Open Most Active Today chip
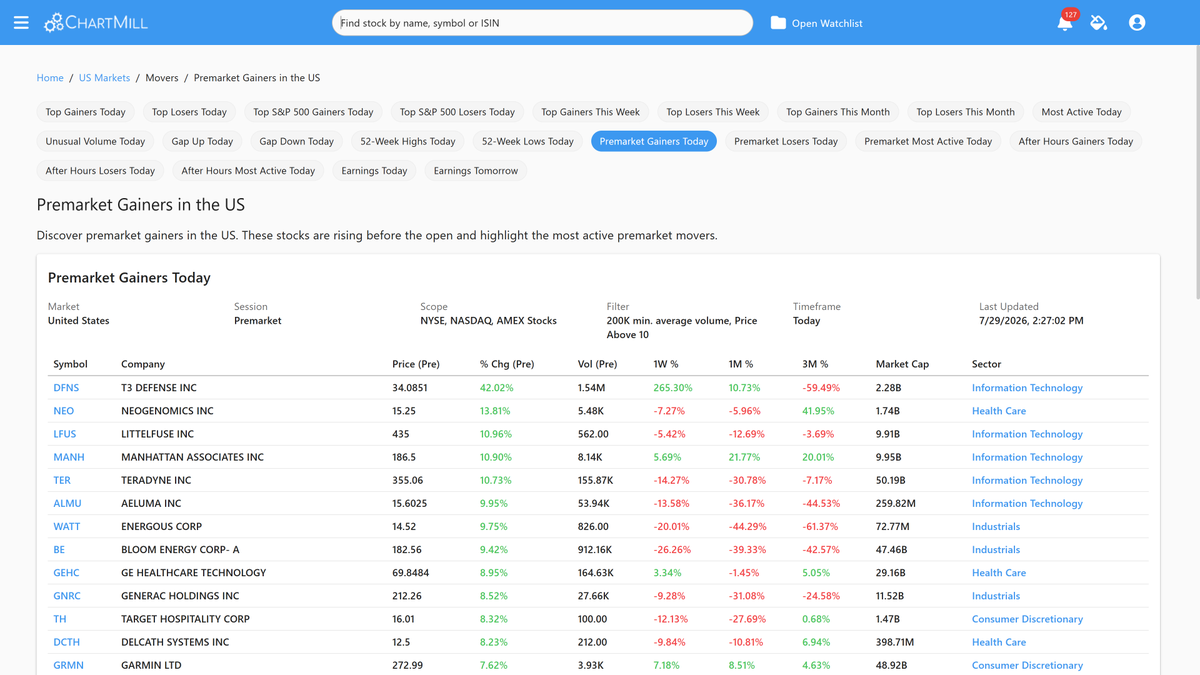1200x675 pixels. [x=1081, y=112]
